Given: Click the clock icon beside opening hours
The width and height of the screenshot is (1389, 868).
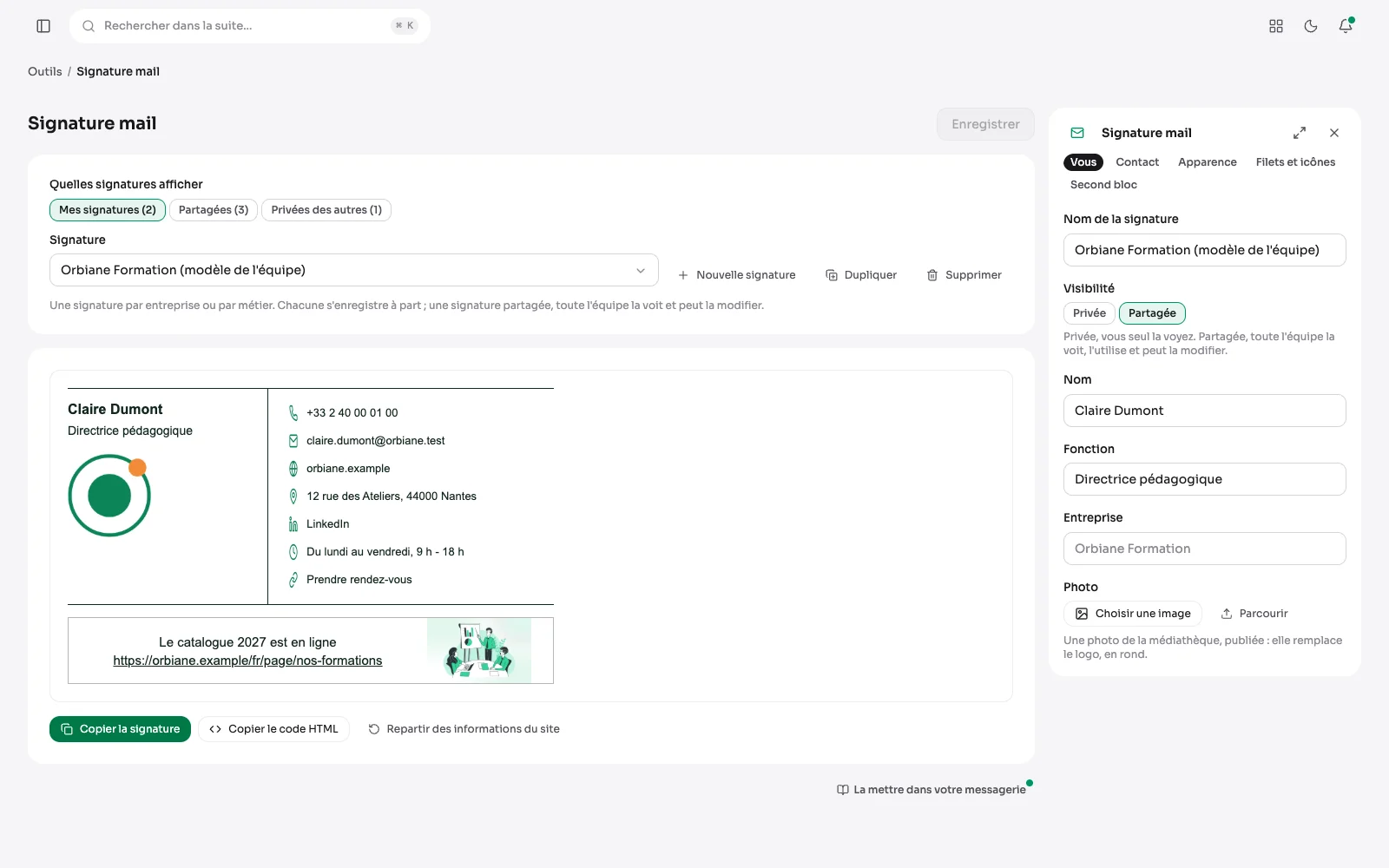Looking at the screenshot, I should click(293, 552).
